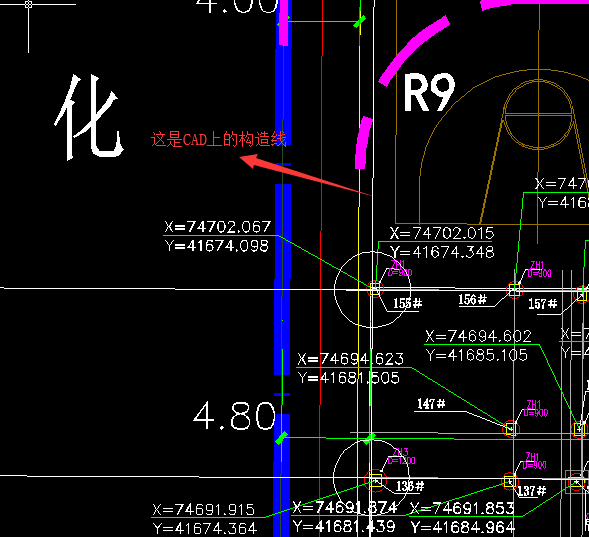Click coordinate label X=74702.067
This screenshot has height=537, width=589.
coord(217,227)
